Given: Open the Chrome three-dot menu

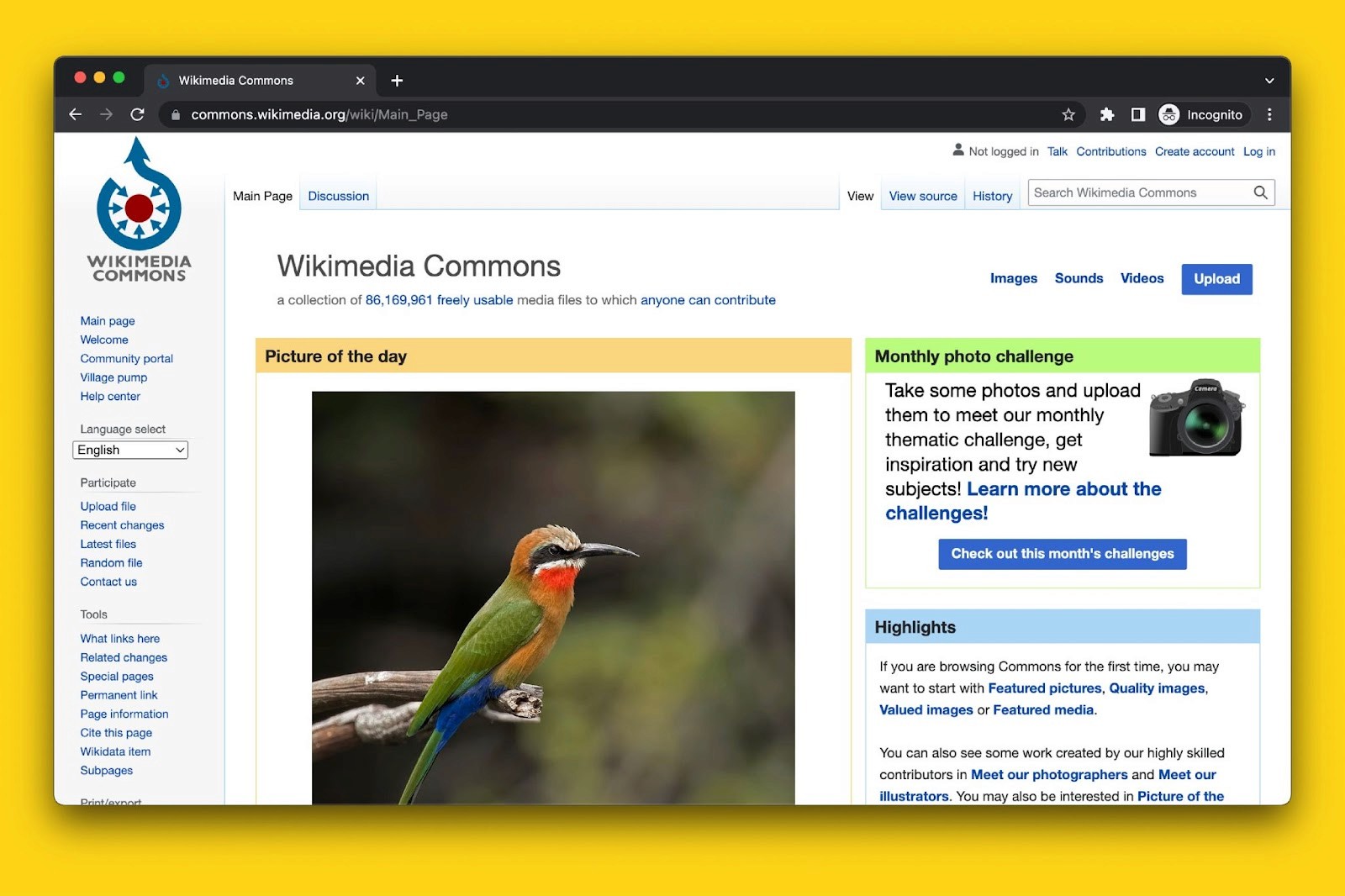Looking at the screenshot, I should click(x=1269, y=114).
